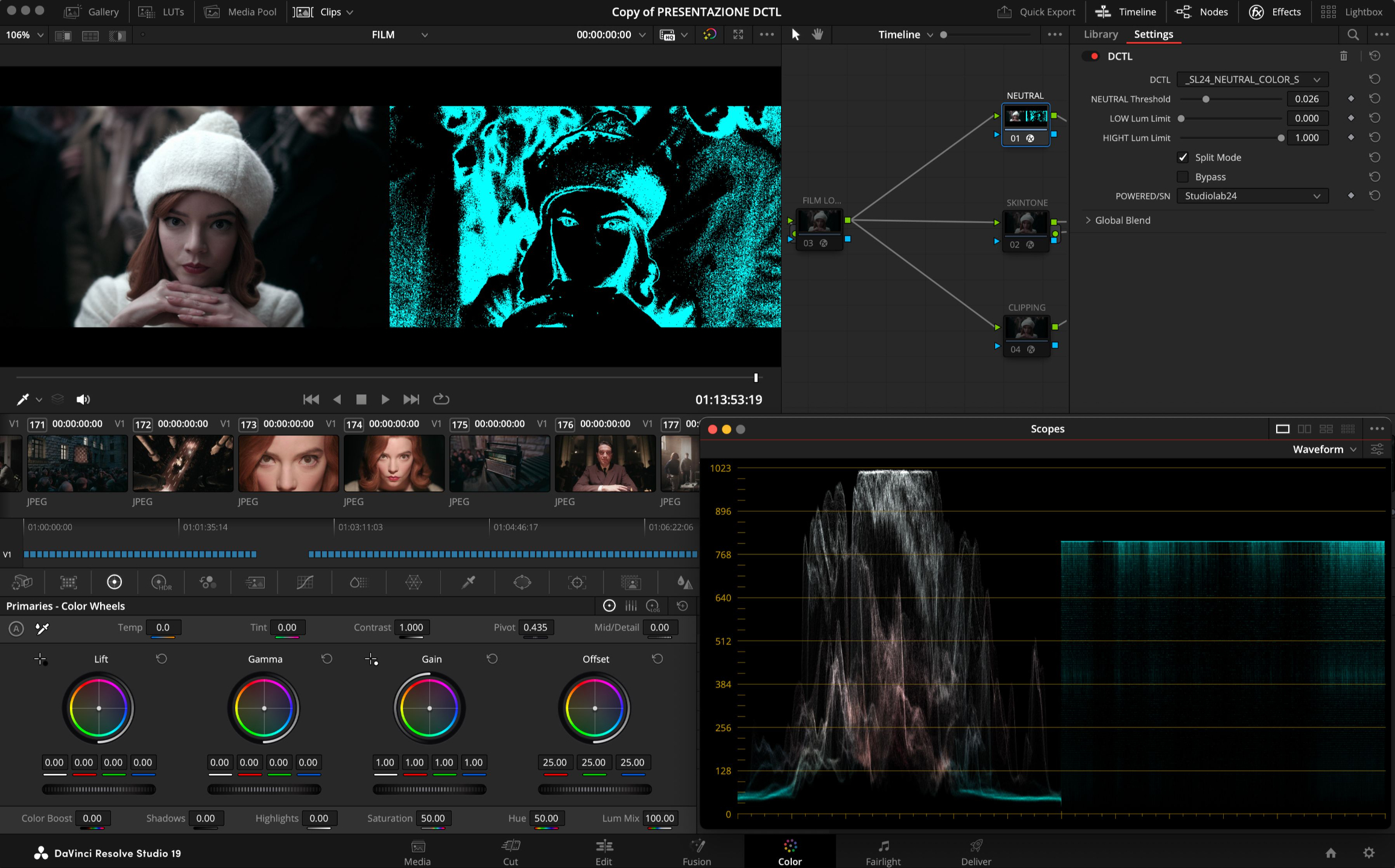Switch to the Library tab
This screenshot has height=868, width=1395.
[x=1100, y=34]
